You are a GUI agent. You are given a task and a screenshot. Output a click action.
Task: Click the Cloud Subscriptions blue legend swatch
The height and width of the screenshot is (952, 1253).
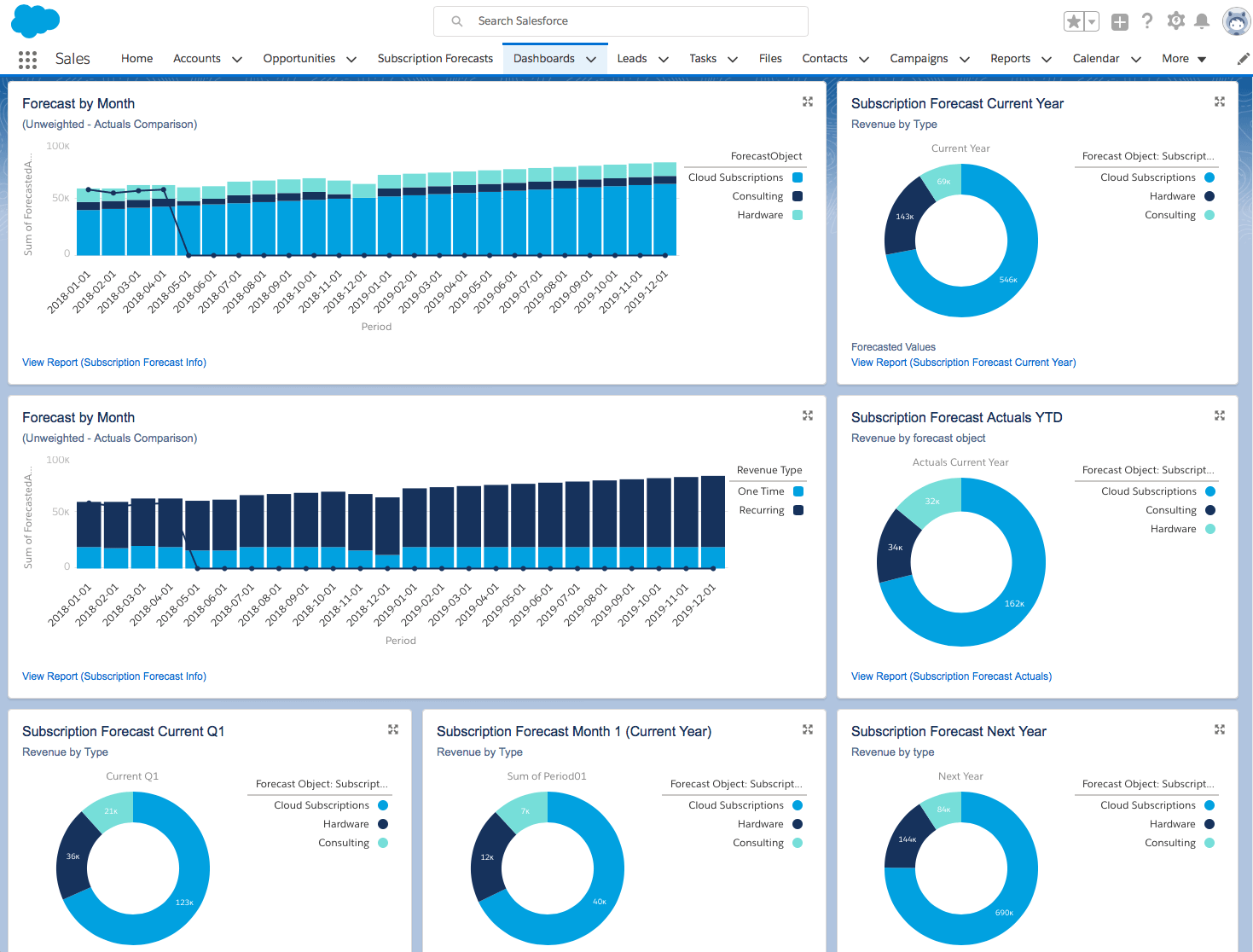pyautogui.click(x=797, y=177)
